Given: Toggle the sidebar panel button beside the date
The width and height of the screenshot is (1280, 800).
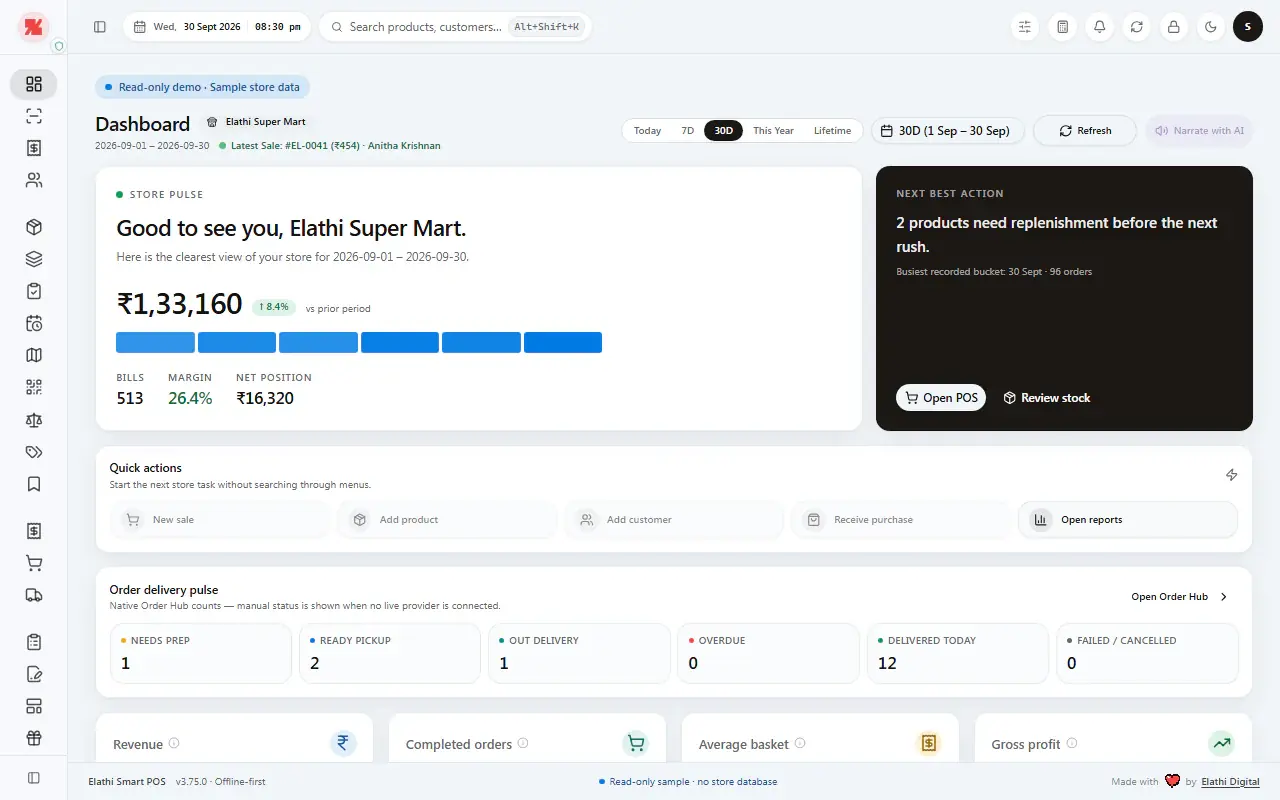Looking at the screenshot, I should coord(100,27).
